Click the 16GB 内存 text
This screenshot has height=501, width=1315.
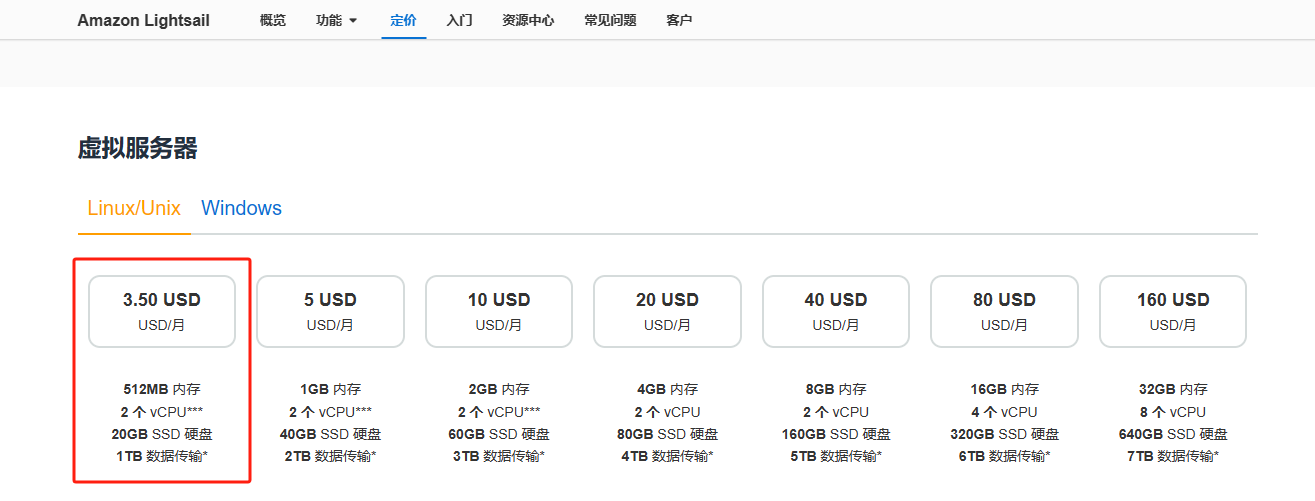pyautogui.click(x=1004, y=389)
